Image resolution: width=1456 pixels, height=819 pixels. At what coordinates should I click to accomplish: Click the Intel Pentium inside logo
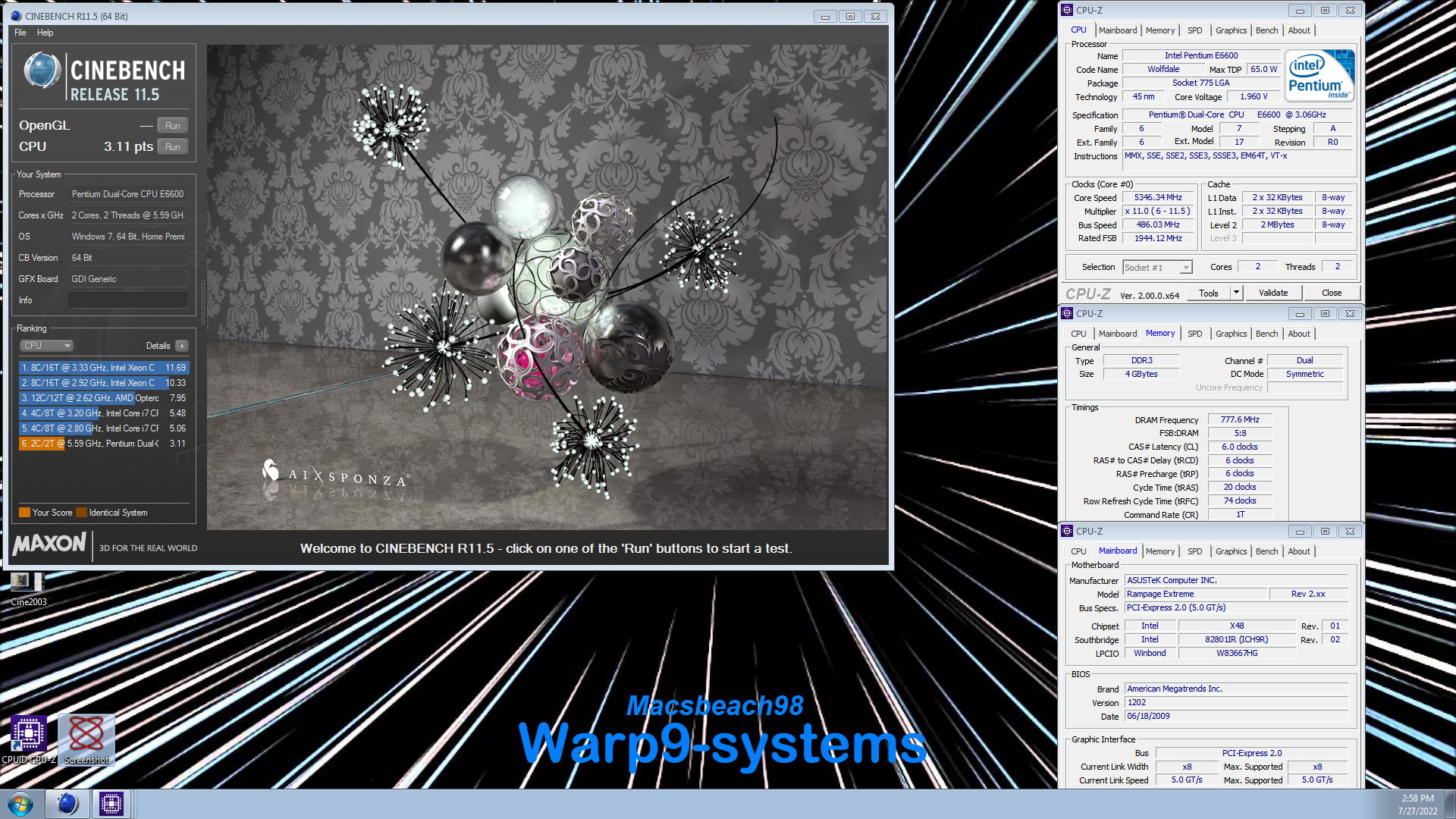1320,76
